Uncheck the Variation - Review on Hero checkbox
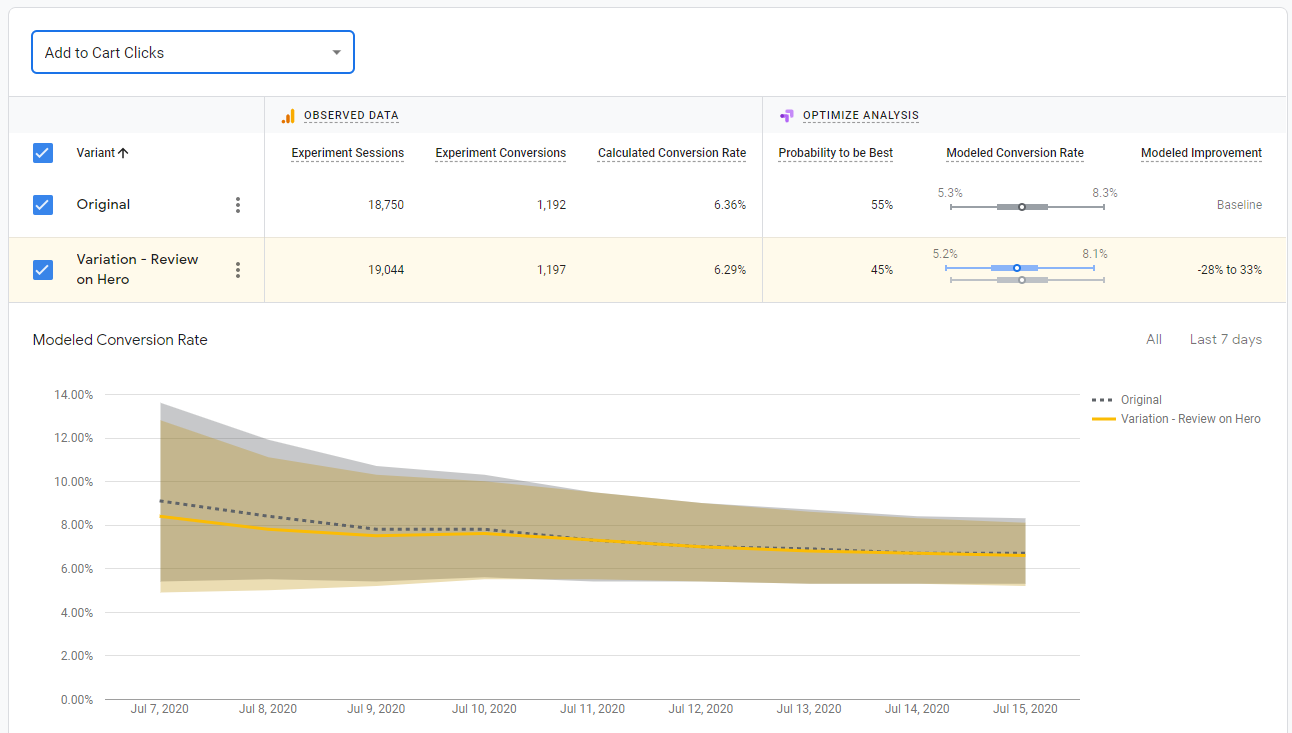1292x733 pixels. coord(43,270)
